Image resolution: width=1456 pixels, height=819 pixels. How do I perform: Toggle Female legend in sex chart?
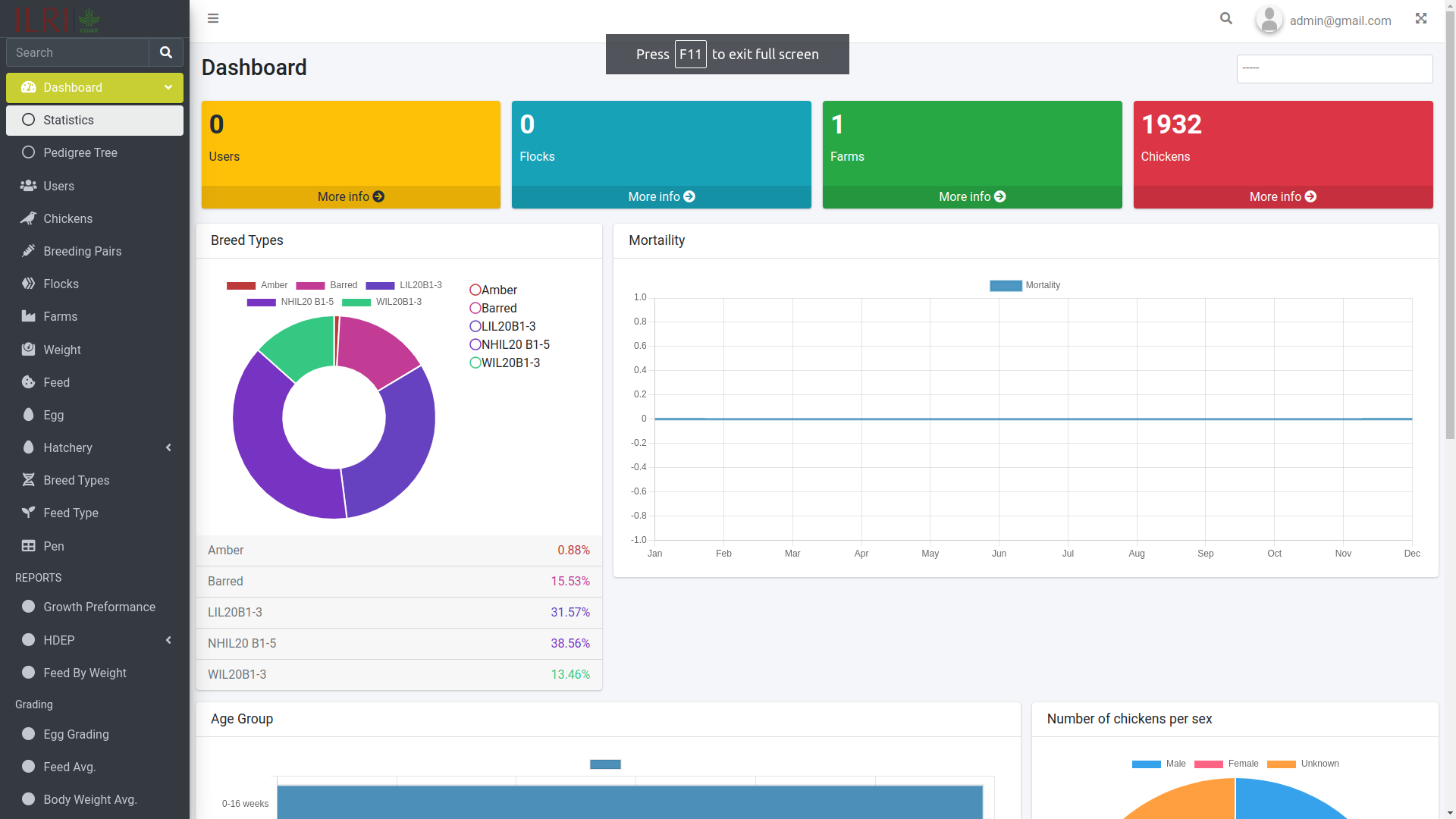click(x=1226, y=764)
